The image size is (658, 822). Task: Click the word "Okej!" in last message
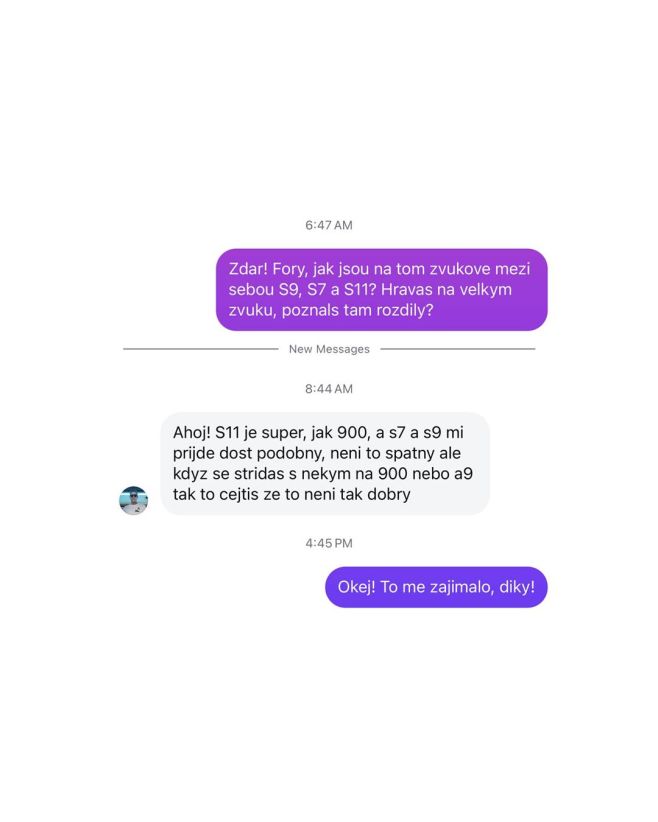point(357,587)
